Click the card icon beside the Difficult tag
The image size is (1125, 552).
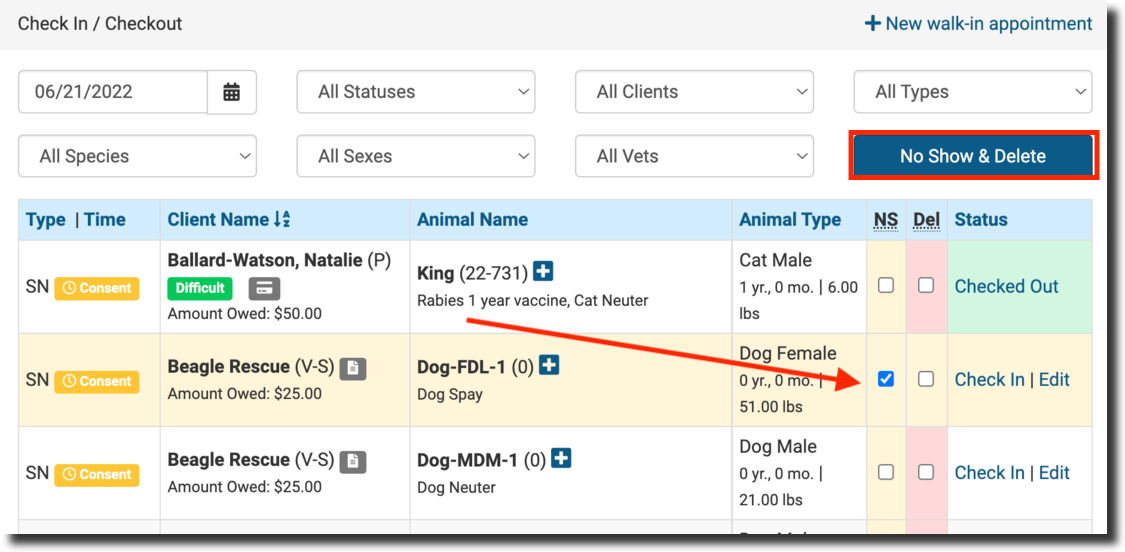coord(264,288)
